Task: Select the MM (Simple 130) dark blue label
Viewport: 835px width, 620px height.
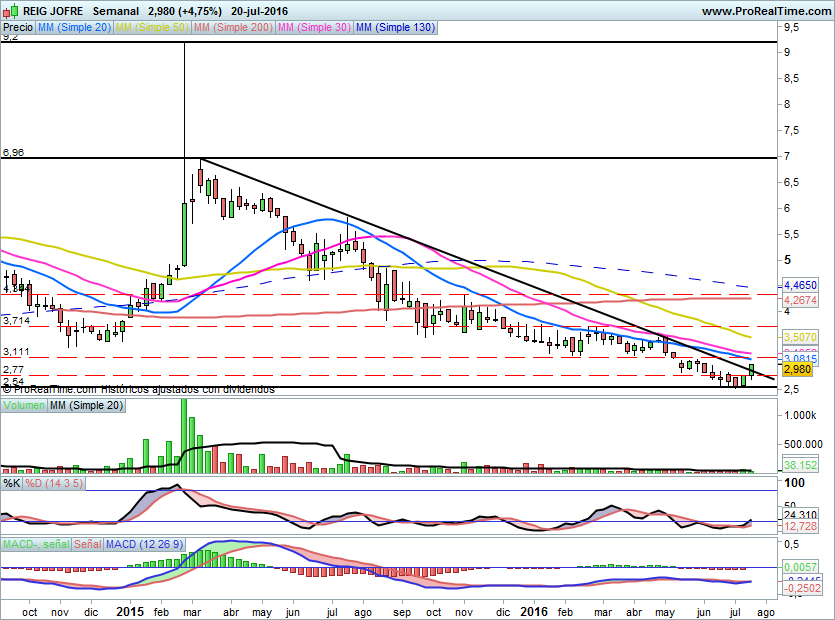Action: [395, 28]
